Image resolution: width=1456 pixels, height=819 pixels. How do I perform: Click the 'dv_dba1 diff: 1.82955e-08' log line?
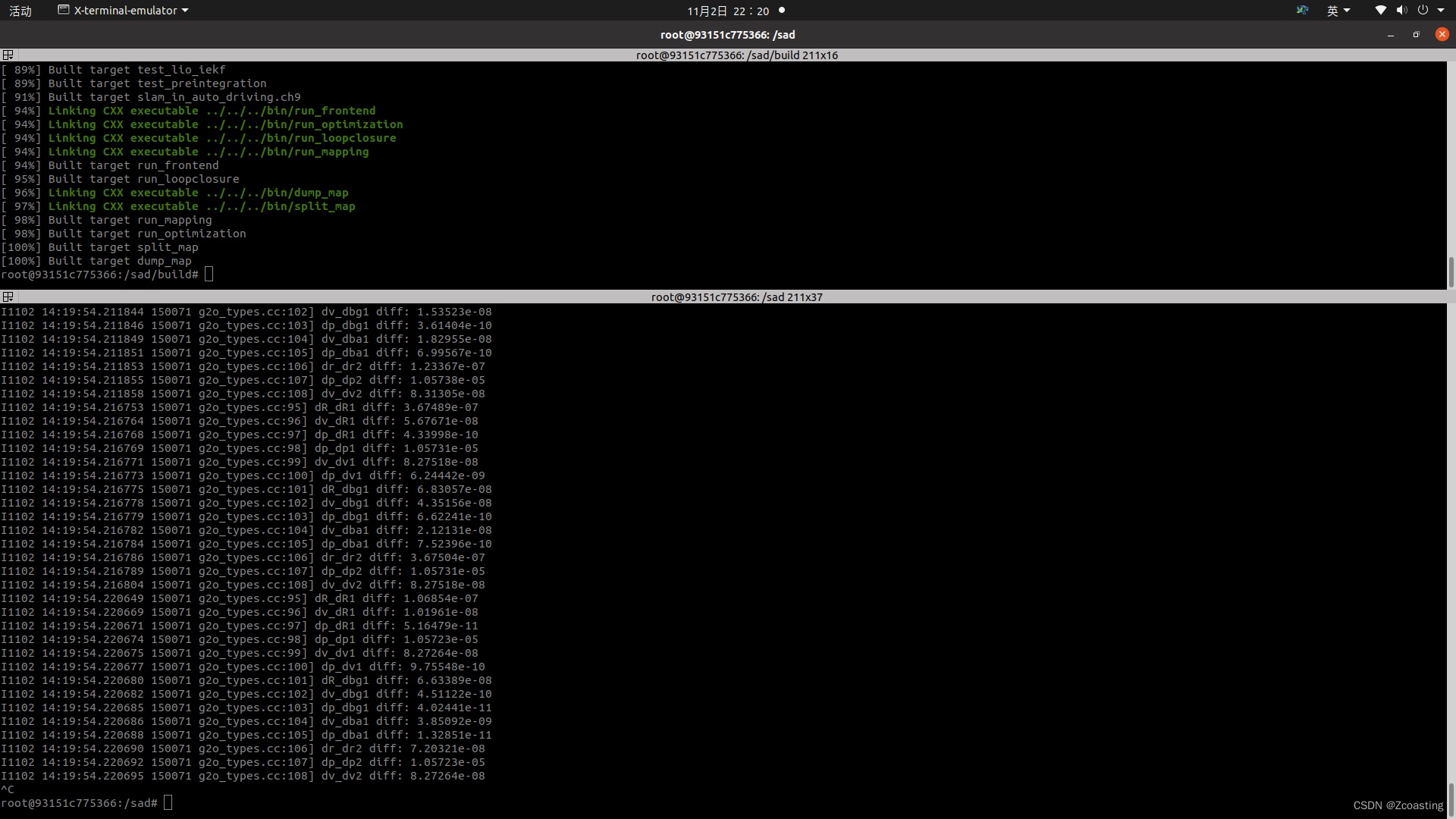[x=246, y=339]
